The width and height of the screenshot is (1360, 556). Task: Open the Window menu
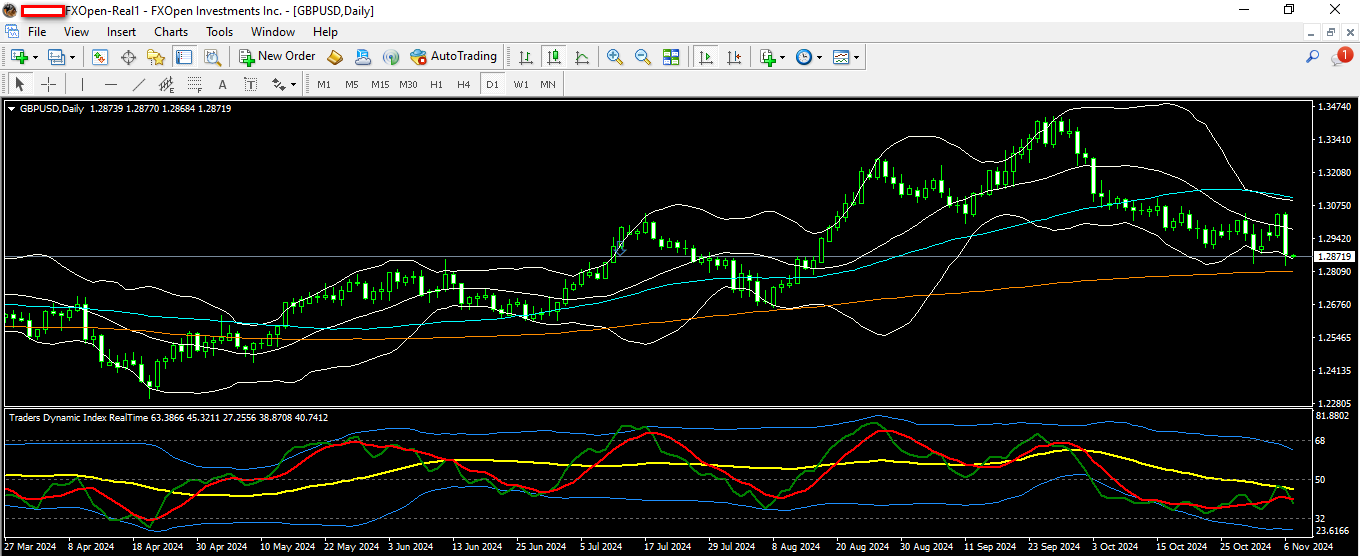[x=273, y=31]
